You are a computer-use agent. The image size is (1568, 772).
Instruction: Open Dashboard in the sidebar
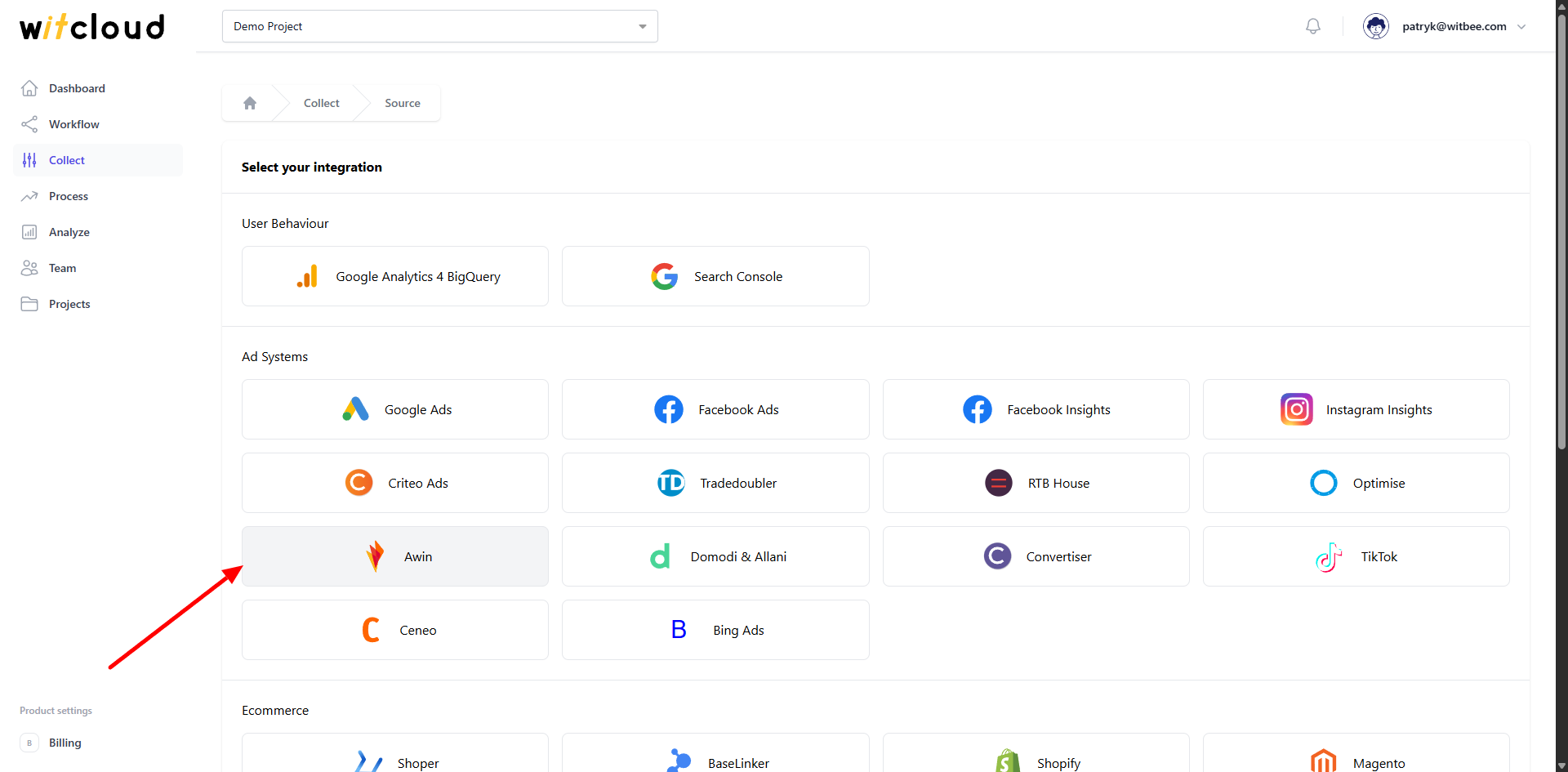(98, 88)
